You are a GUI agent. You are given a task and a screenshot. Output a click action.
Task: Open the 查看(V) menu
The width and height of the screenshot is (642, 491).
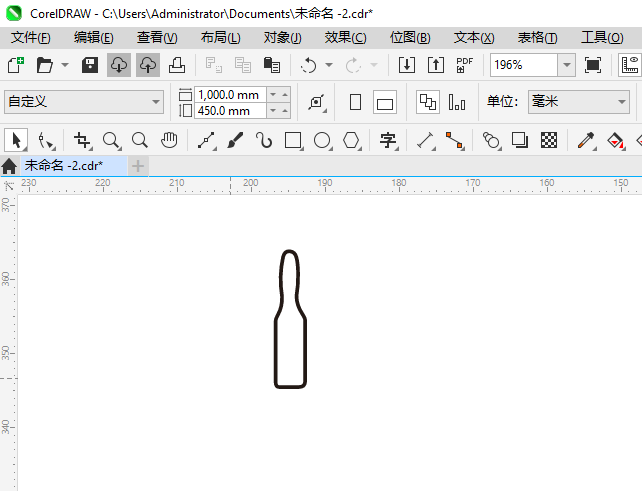(157, 38)
